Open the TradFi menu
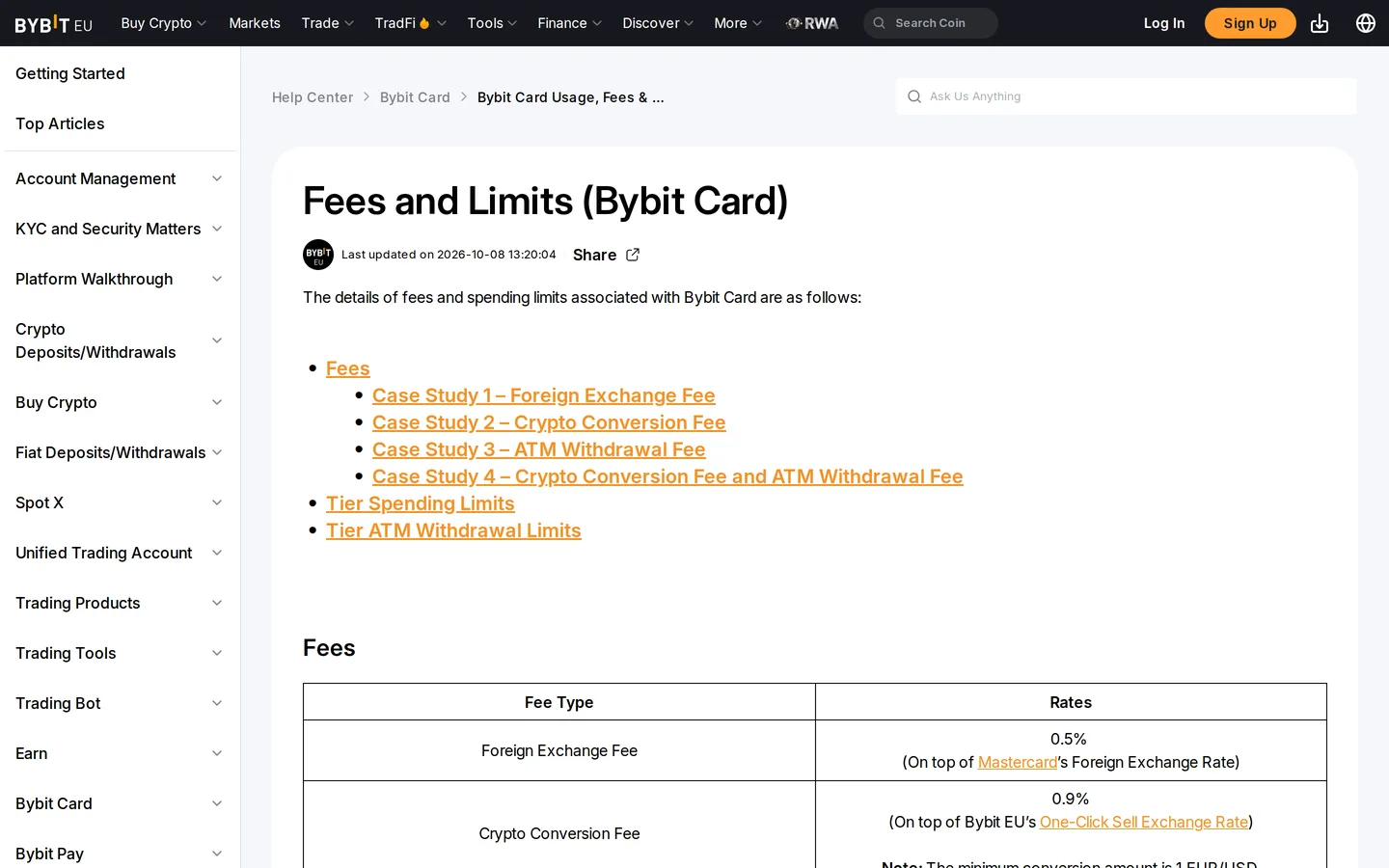Viewport: 1389px width, 868px height. click(410, 23)
